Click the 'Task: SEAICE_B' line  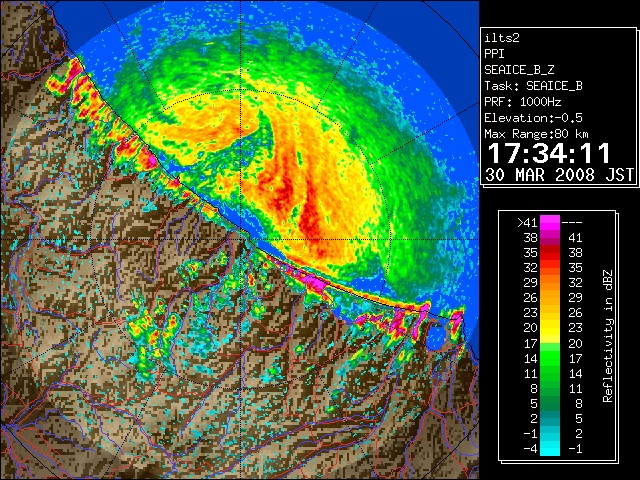[x=533, y=86]
